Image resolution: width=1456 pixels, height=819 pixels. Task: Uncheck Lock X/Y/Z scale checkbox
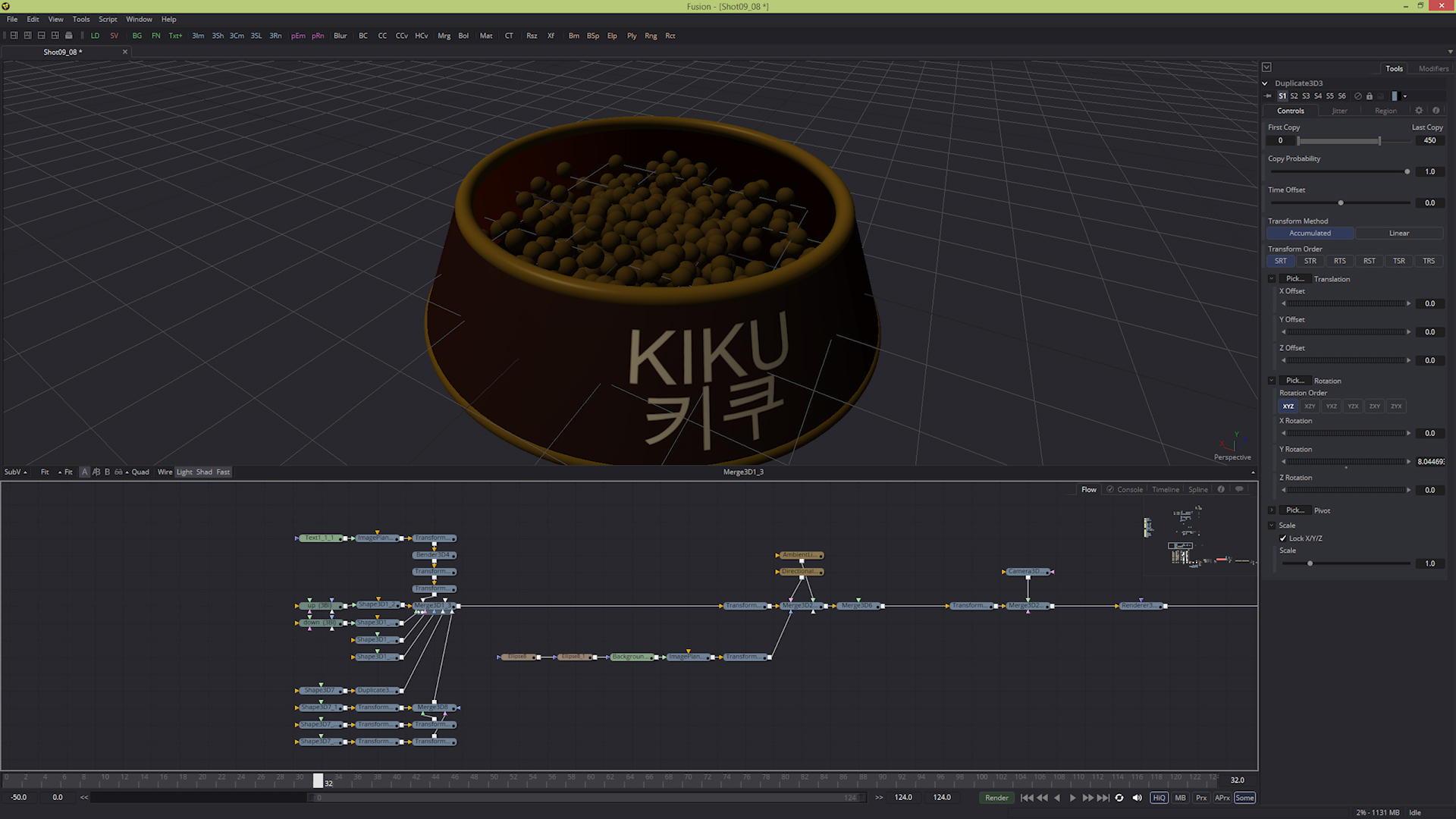pyautogui.click(x=1283, y=538)
